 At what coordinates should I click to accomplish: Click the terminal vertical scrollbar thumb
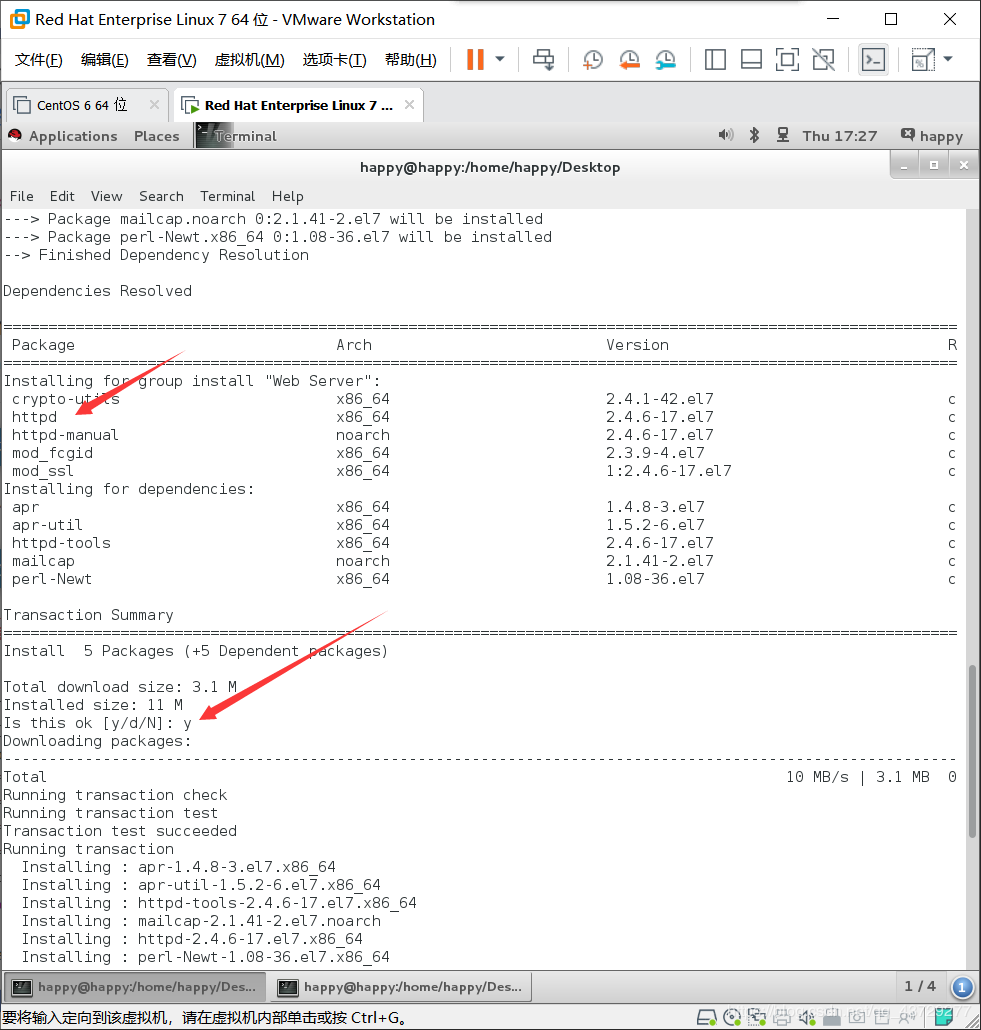(972, 751)
